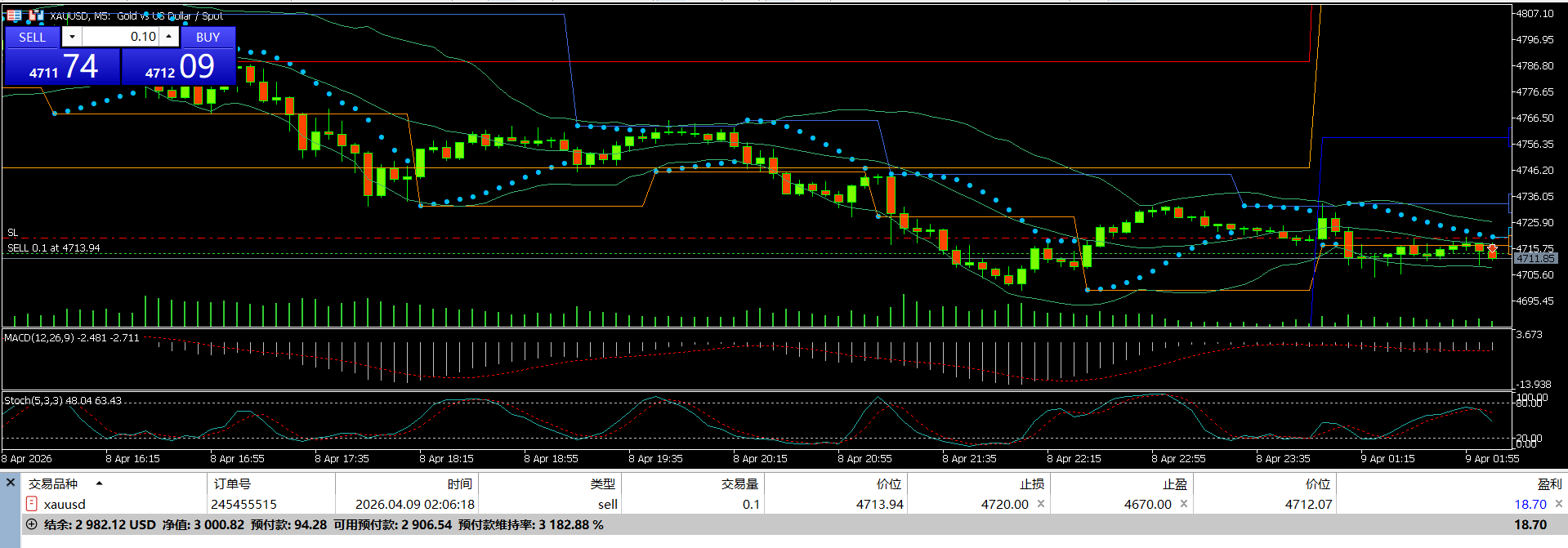Click the balance summary text 结余: 2 982.12 USD
The width and height of the screenshot is (1568, 548).
coord(100,524)
